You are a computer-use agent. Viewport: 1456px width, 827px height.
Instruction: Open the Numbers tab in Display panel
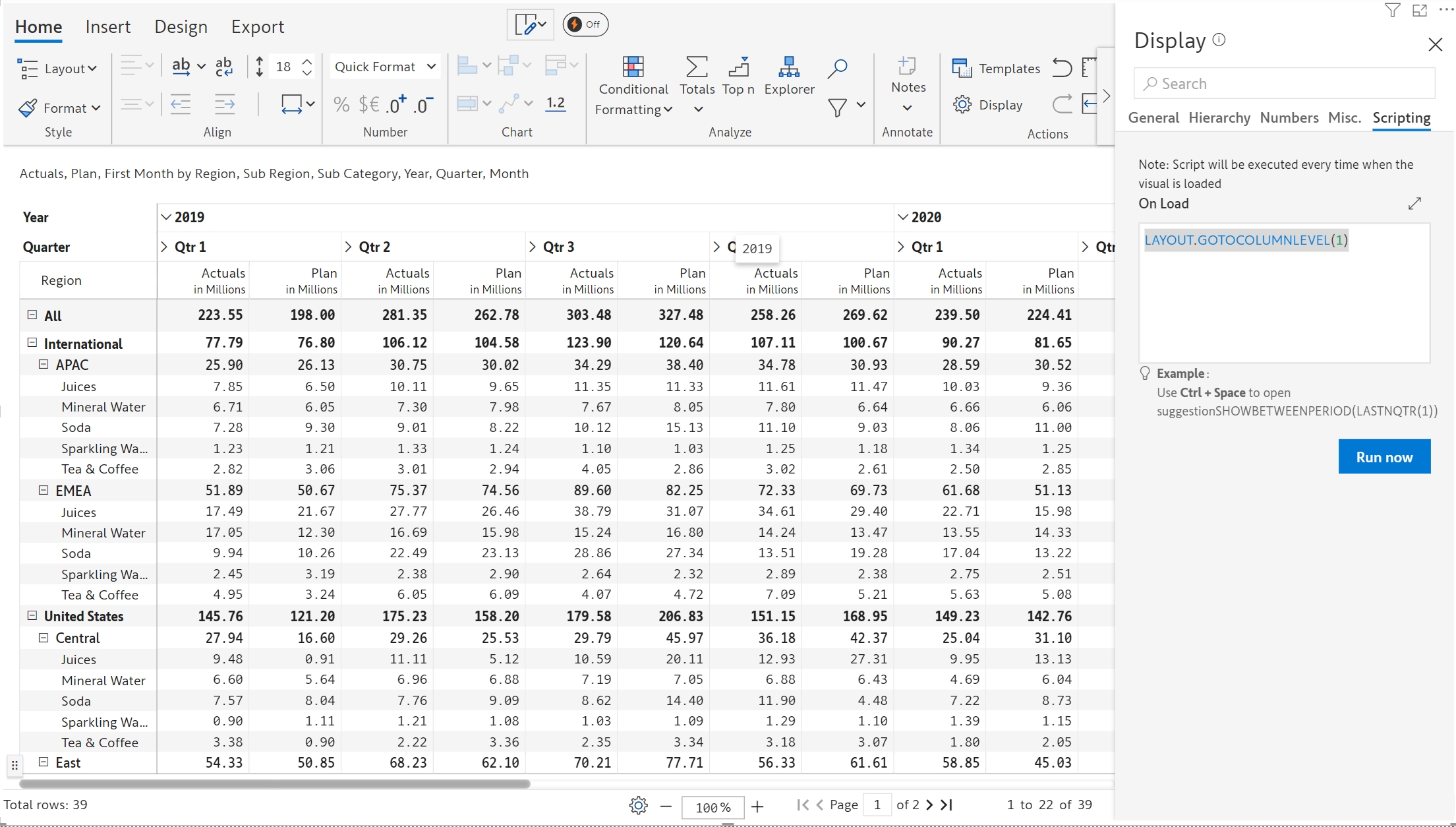tap(1289, 117)
